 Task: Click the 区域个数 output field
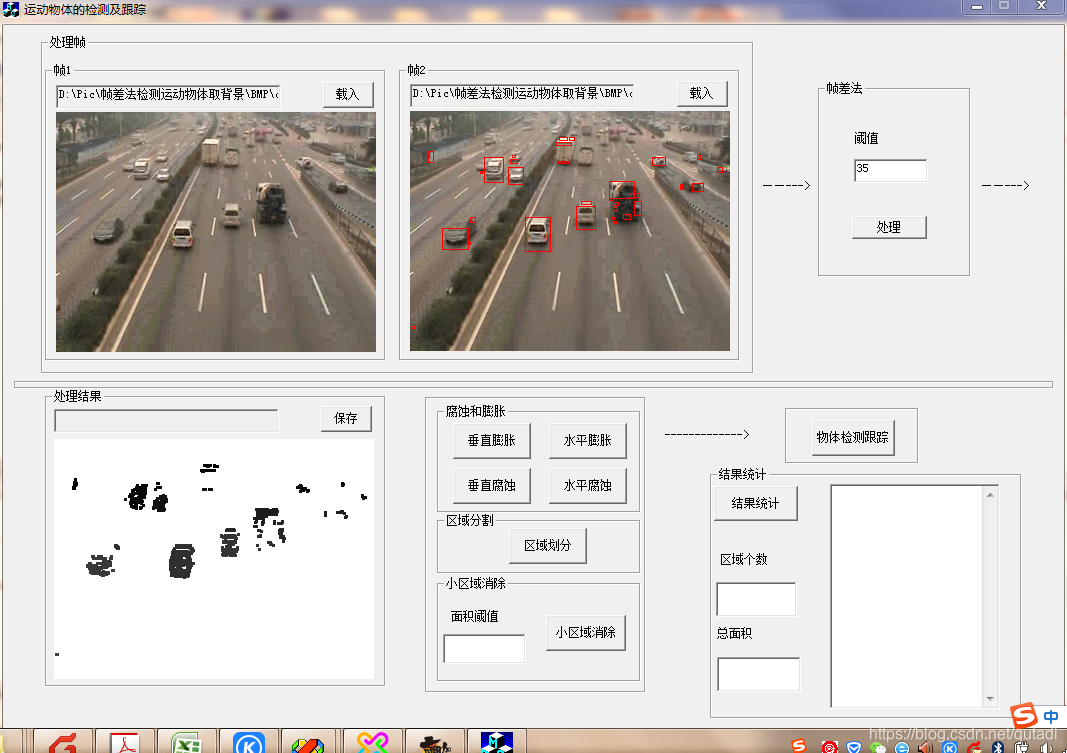756,599
